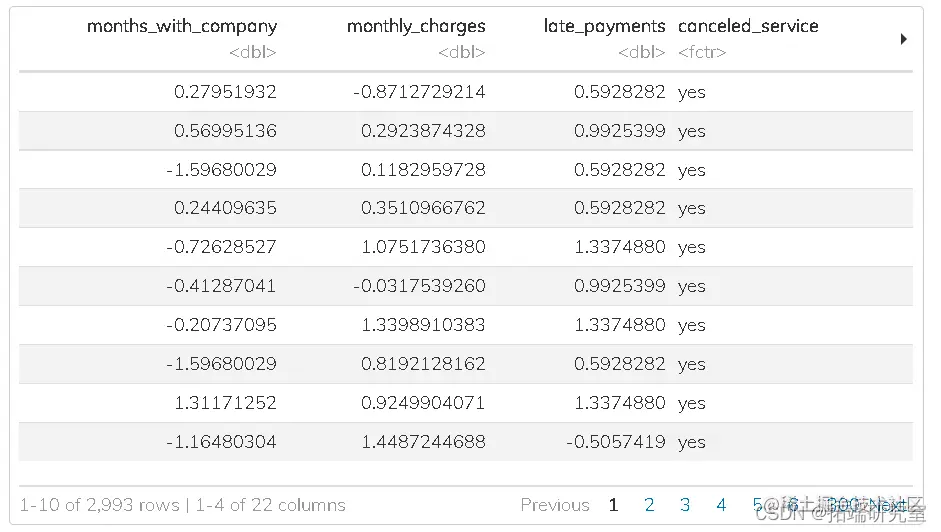Select the cell with value -0.8712729214
941x532 pixels.
tap(419, 92)
